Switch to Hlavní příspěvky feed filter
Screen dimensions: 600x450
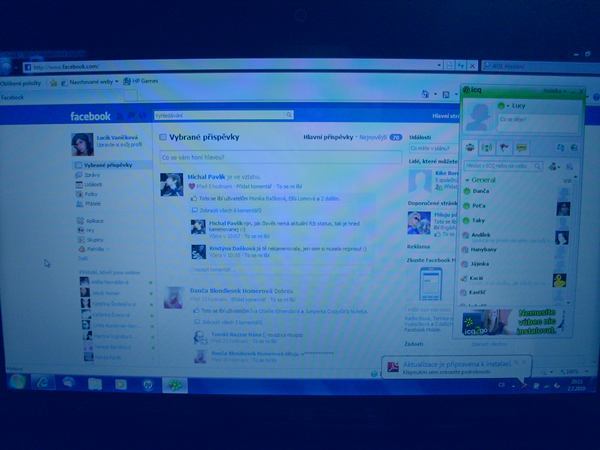(328, 137)
